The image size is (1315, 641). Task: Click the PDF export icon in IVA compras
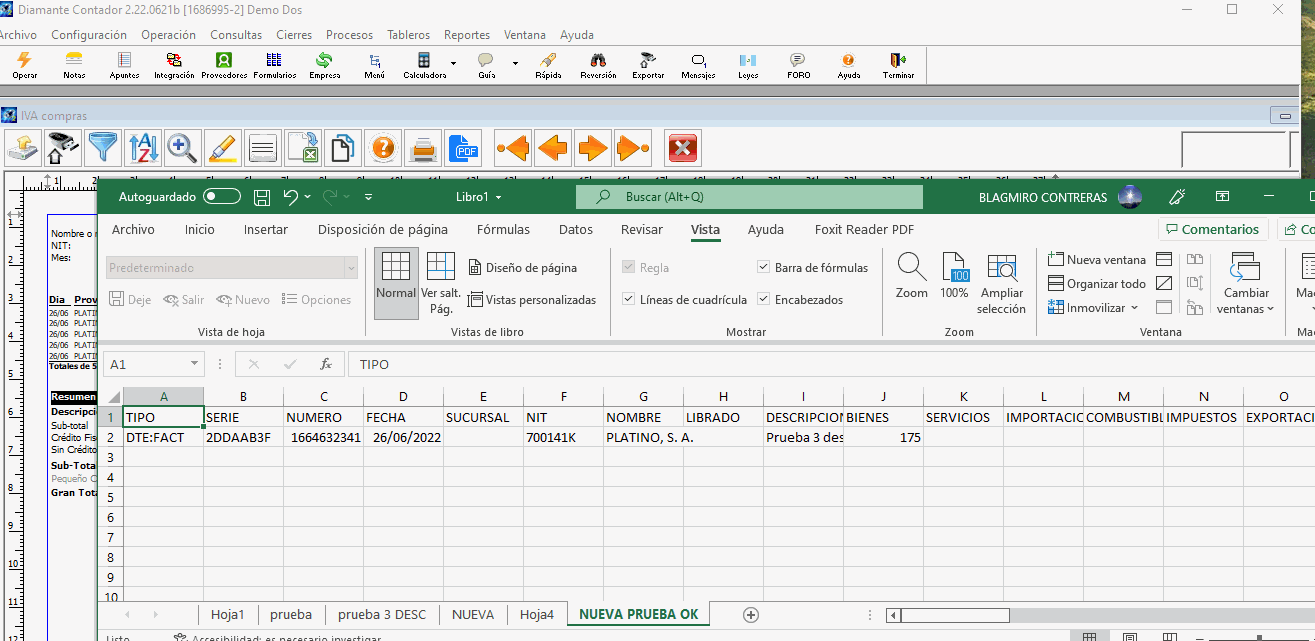pos(463,148)
